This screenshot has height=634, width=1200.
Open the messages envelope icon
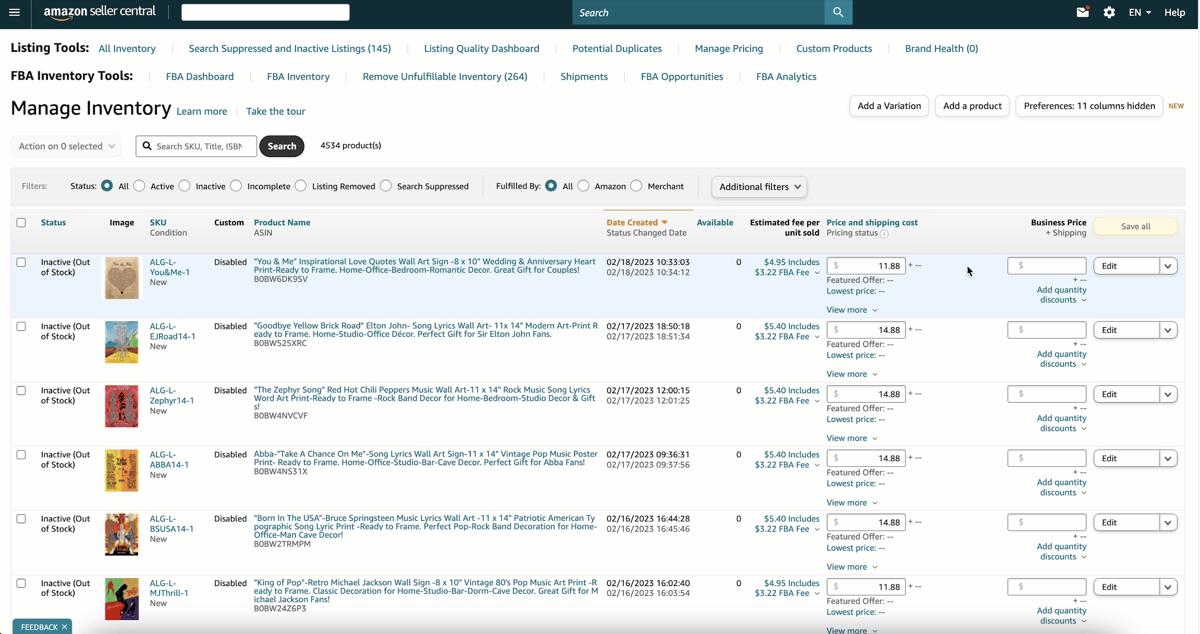pyautogui.click(x=1082, y=12)
